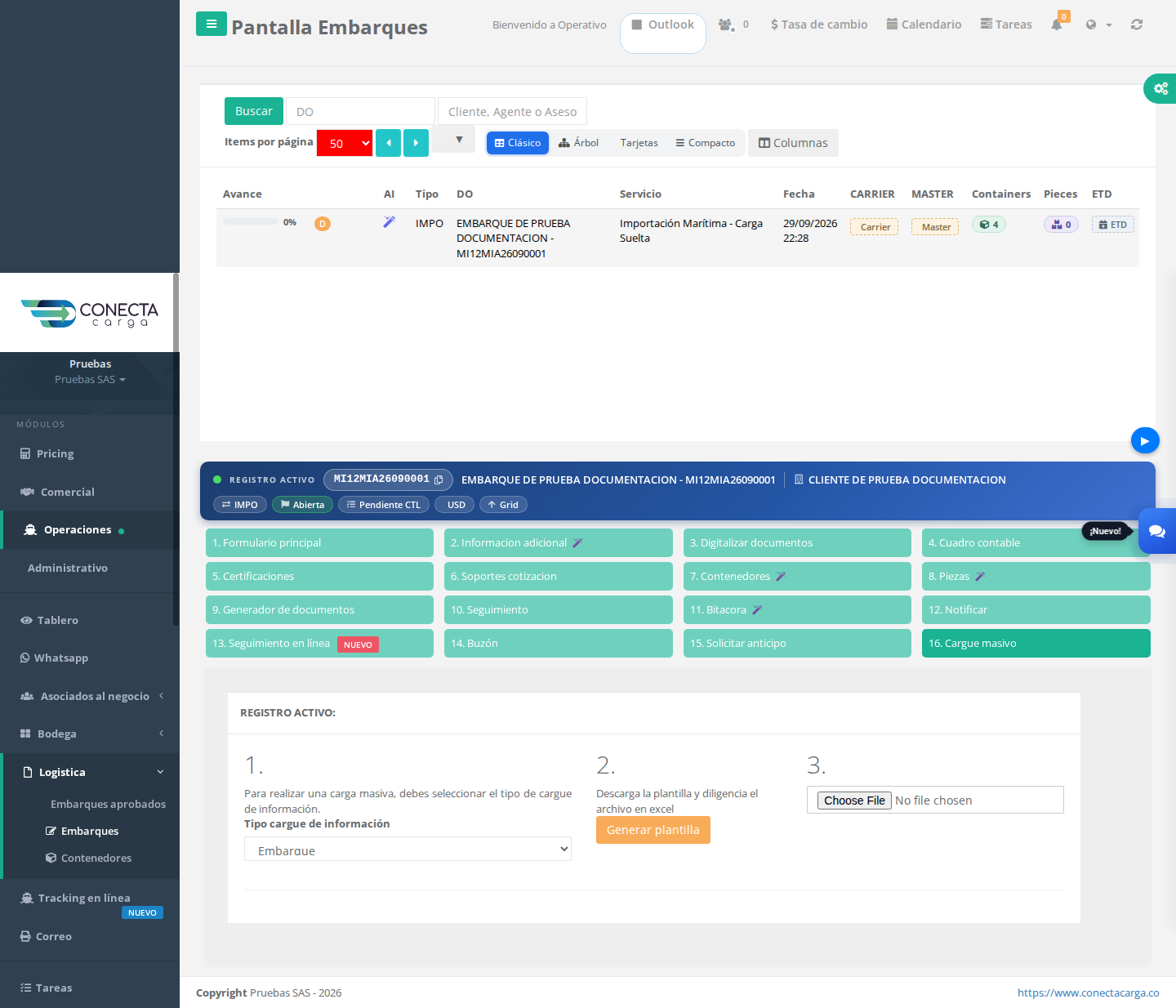Click the Containers count badge showing 4
The height and width of the screenshot is (1008, 1176).
[x=989, y=225]
